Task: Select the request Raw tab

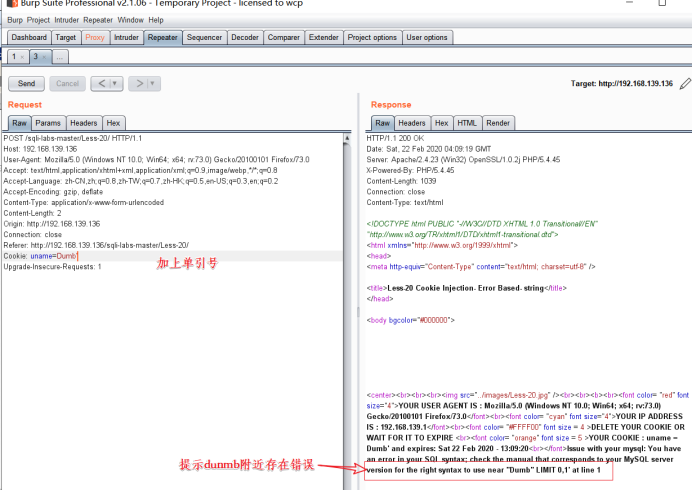Action: coord(19,123)
